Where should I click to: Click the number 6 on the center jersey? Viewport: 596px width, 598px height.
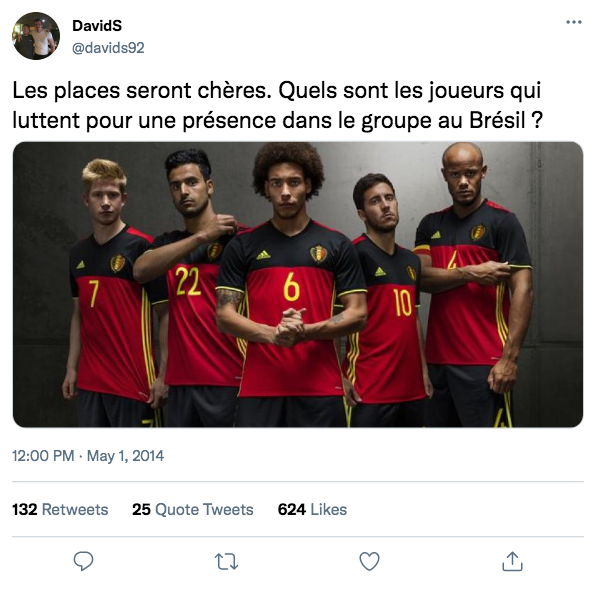[291, 288]
